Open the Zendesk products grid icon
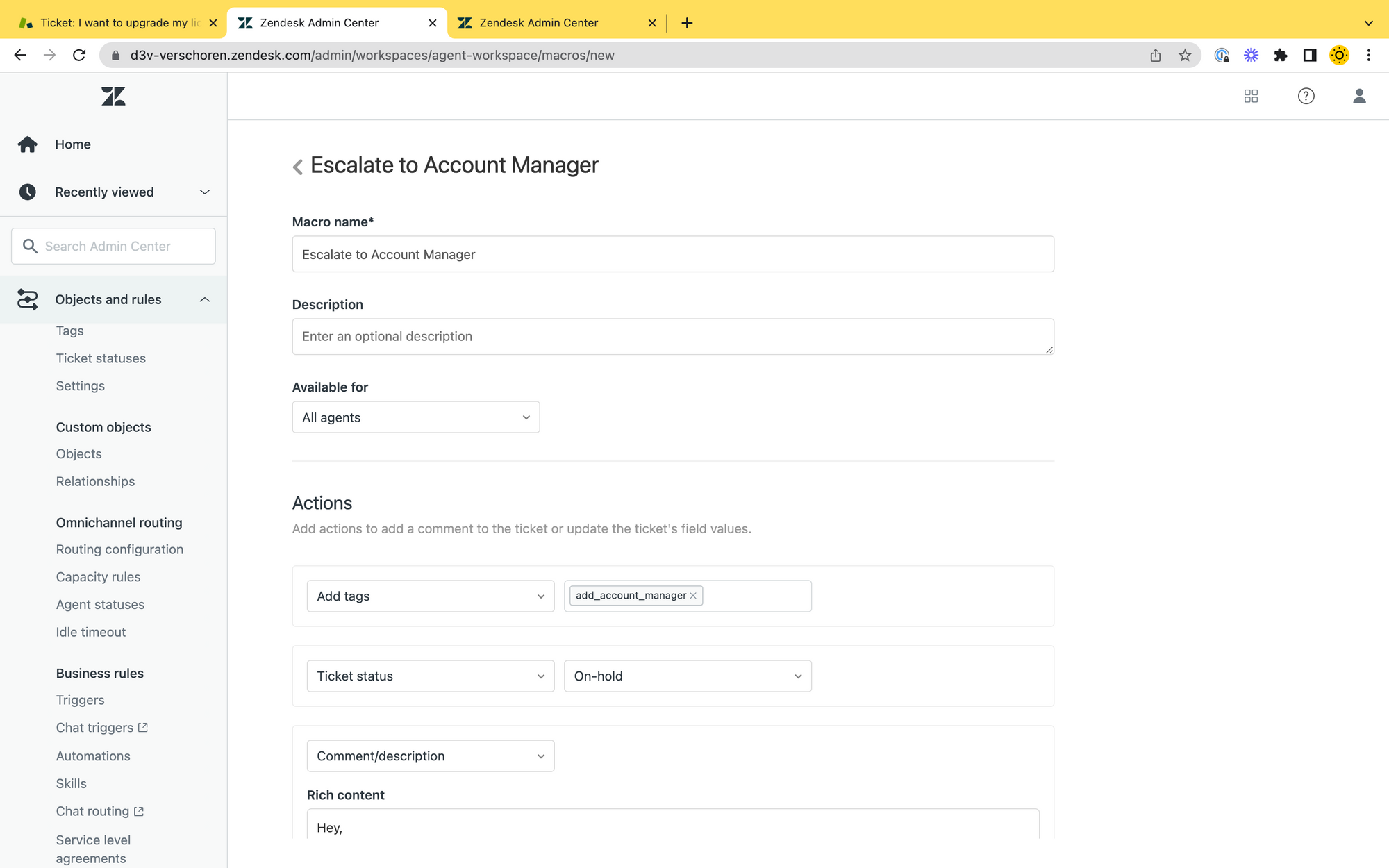 pos(1251,97)
